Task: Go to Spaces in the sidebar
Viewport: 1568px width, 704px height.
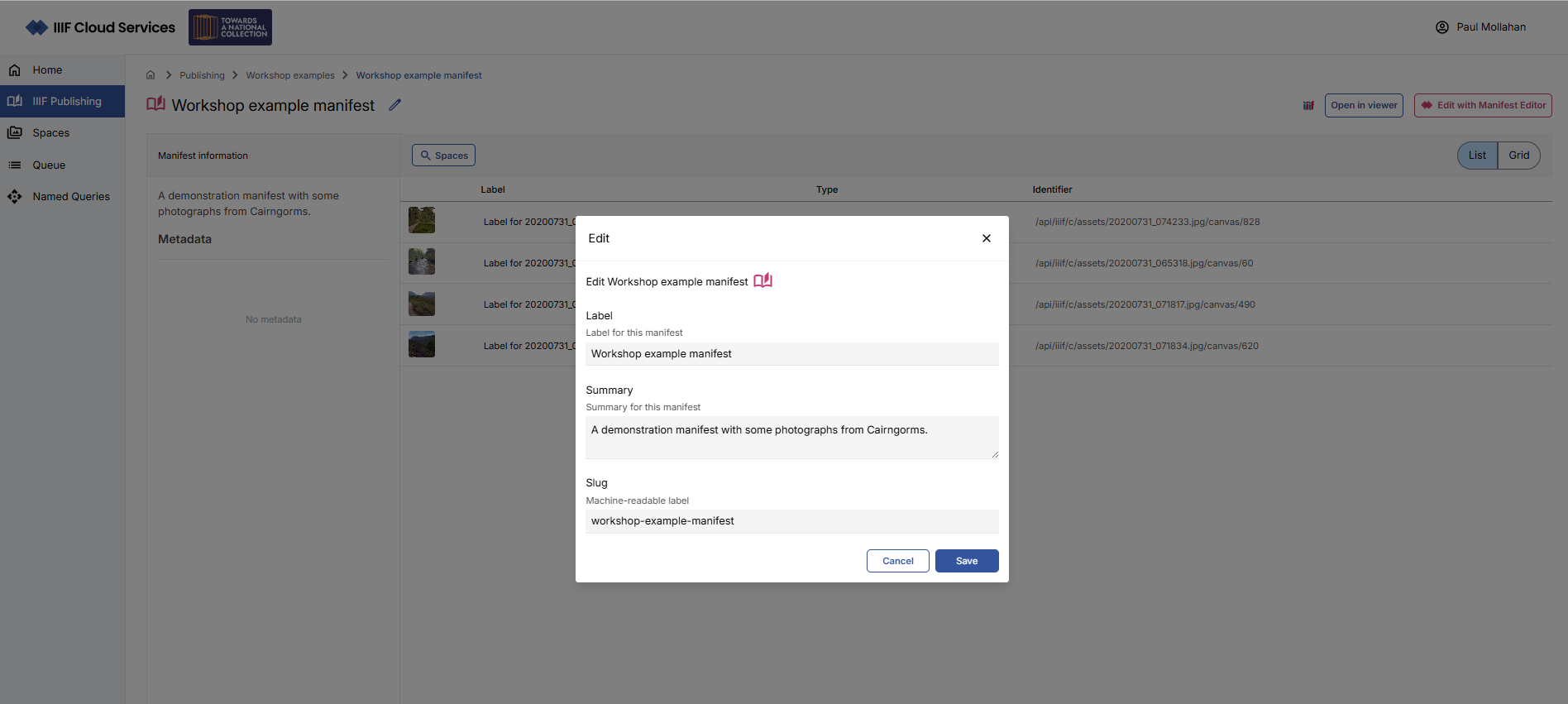Action: (x=50, y=133)
